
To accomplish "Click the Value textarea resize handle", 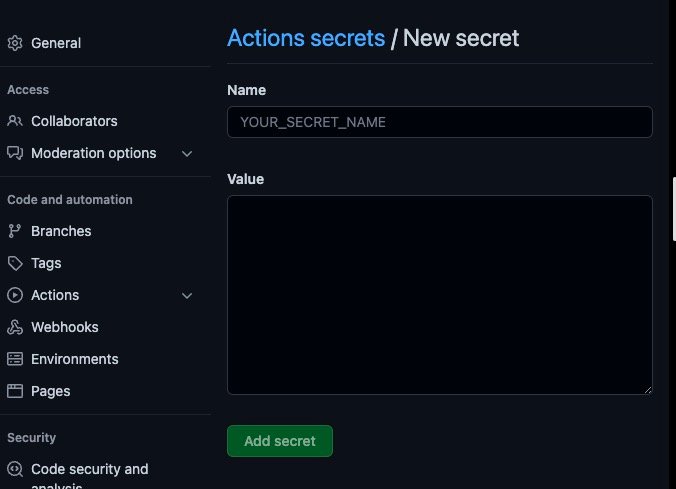I will click(x=648, y=390).
